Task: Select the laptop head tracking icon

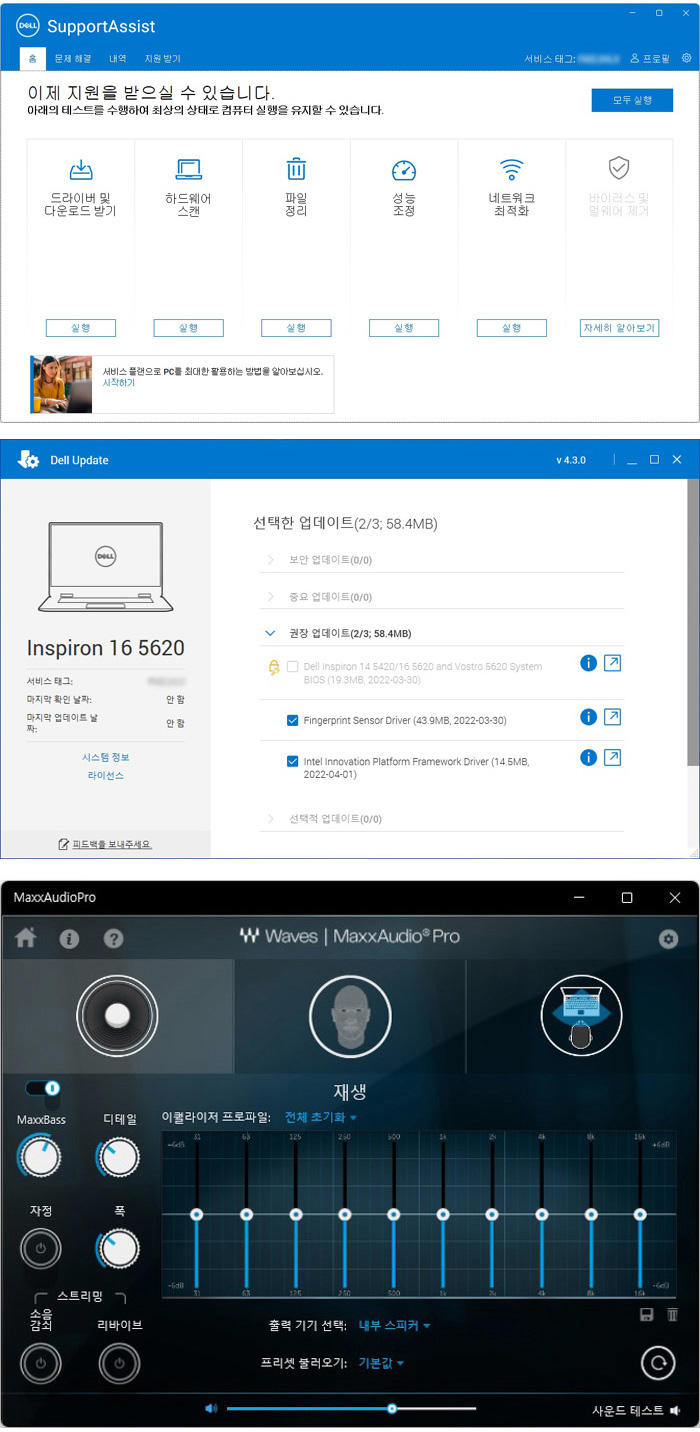Action: 581,1015
